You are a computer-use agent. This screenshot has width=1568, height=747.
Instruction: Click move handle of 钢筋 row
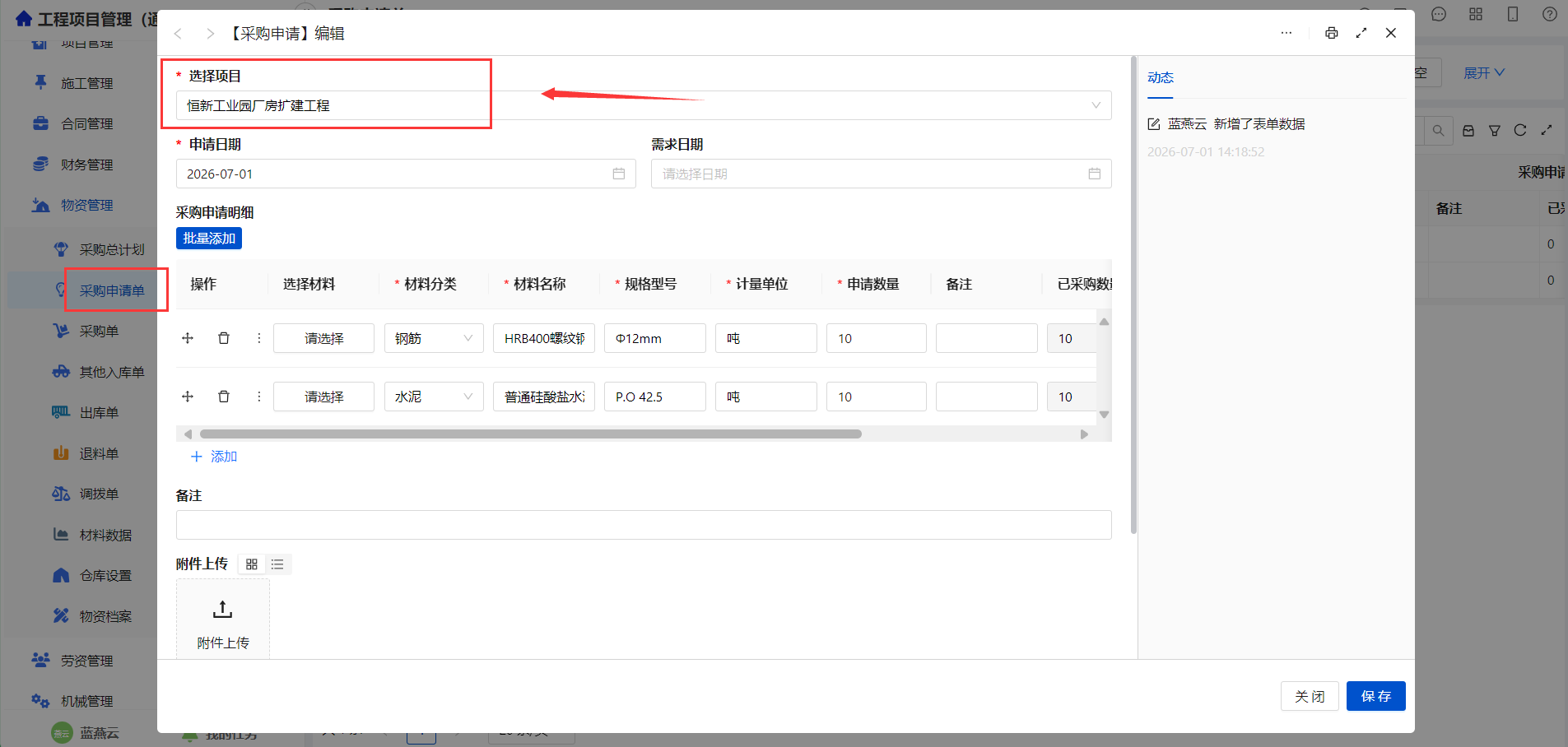[188, 338]
